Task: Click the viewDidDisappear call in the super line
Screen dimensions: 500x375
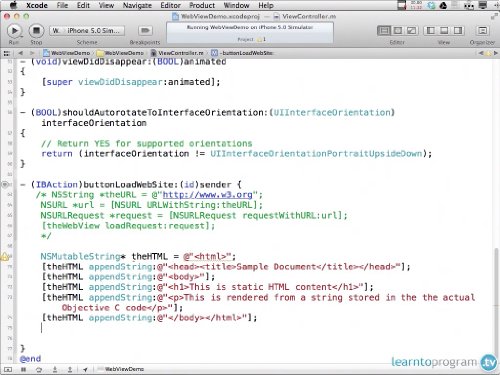Action: (x=120, y=82)
